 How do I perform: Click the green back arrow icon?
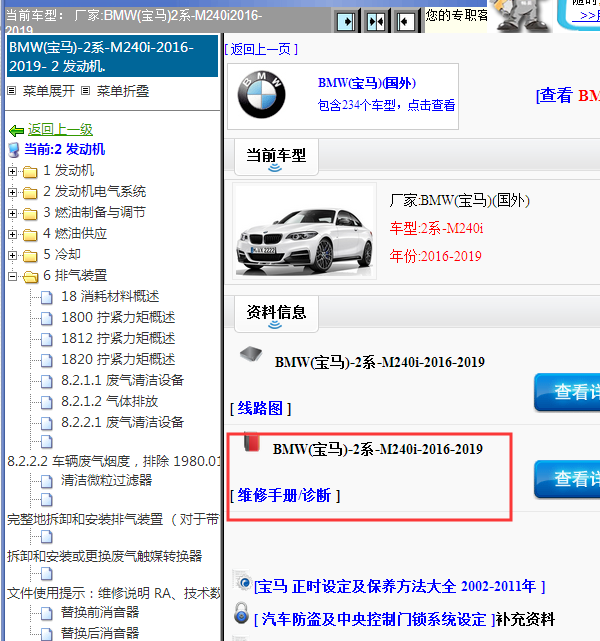pyautogui.click(x=16, y=131)
